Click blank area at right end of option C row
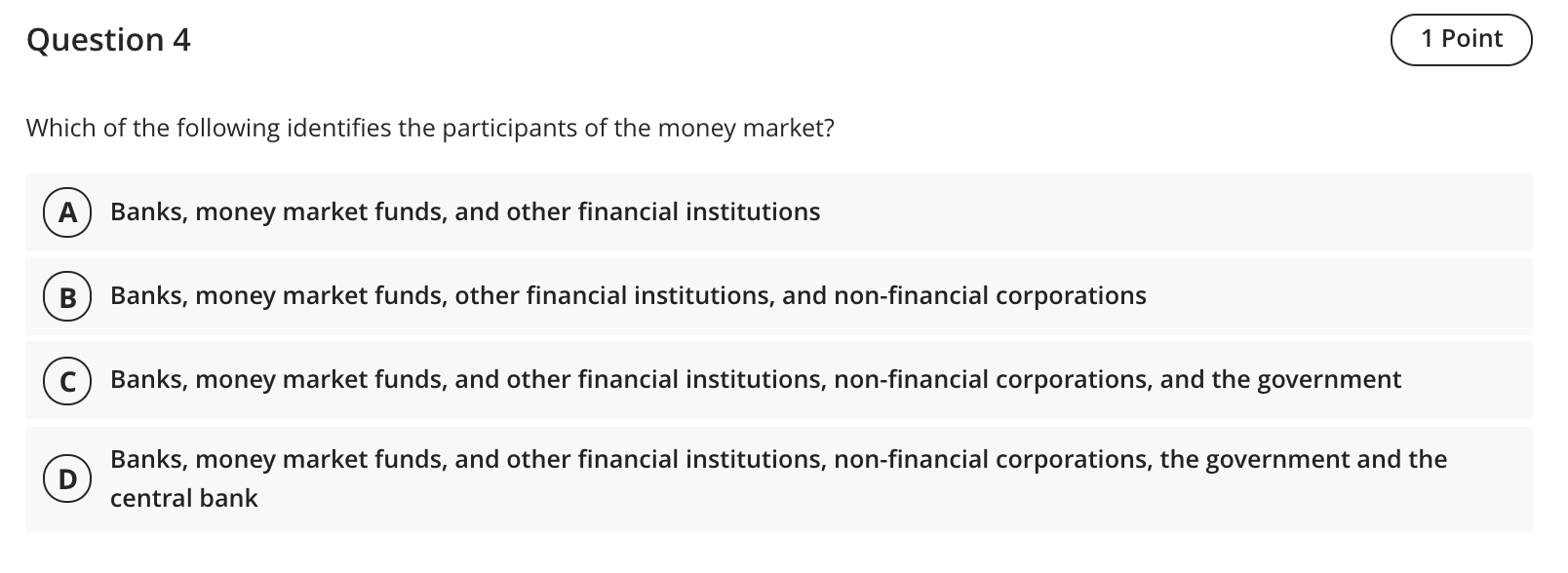This screenshot has height=573, width=1568. 1468,380
